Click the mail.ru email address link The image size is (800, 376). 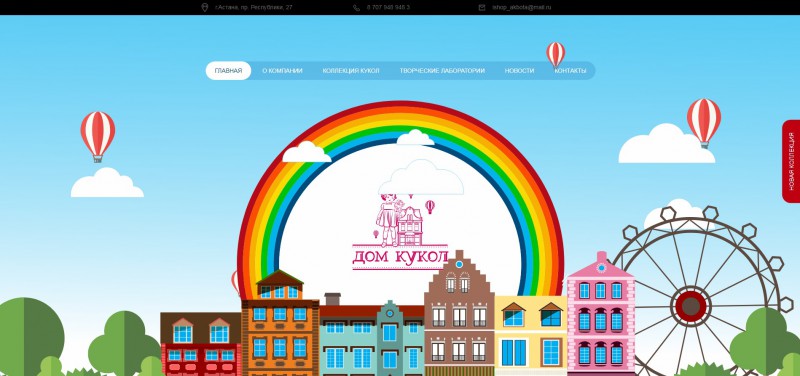pyautogui.click(x=521, y=8)
